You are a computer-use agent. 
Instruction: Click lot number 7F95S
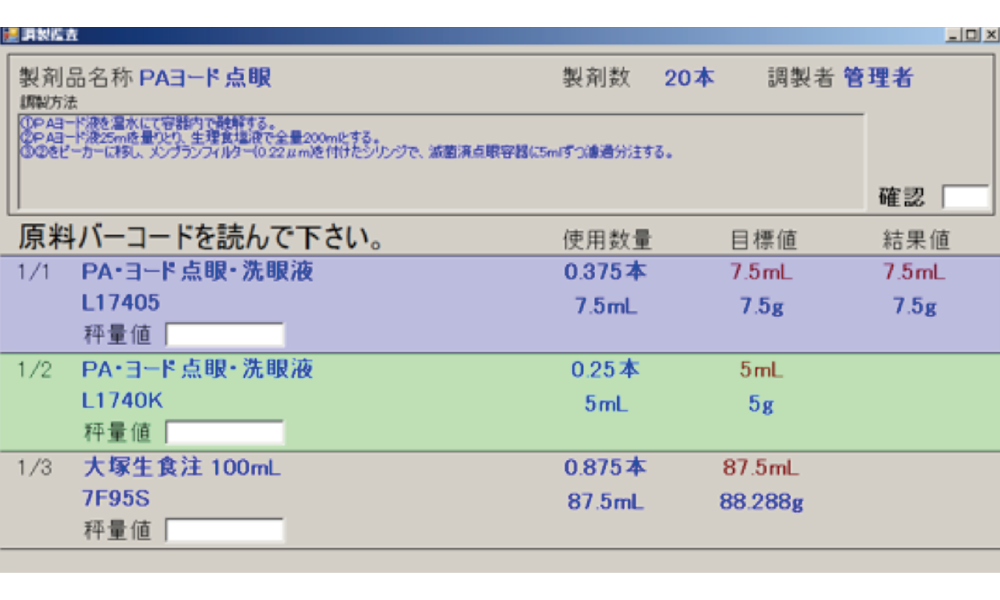click(x=116, y=498)
